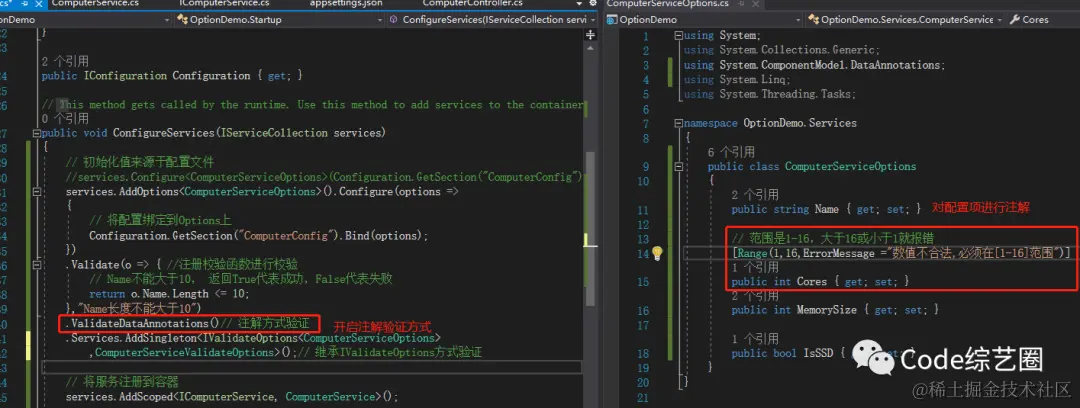This screenshot has height=408, width=1080.
Task: Click the 范围是1-16 comment on line 13
Action: (x=833, y=238)
